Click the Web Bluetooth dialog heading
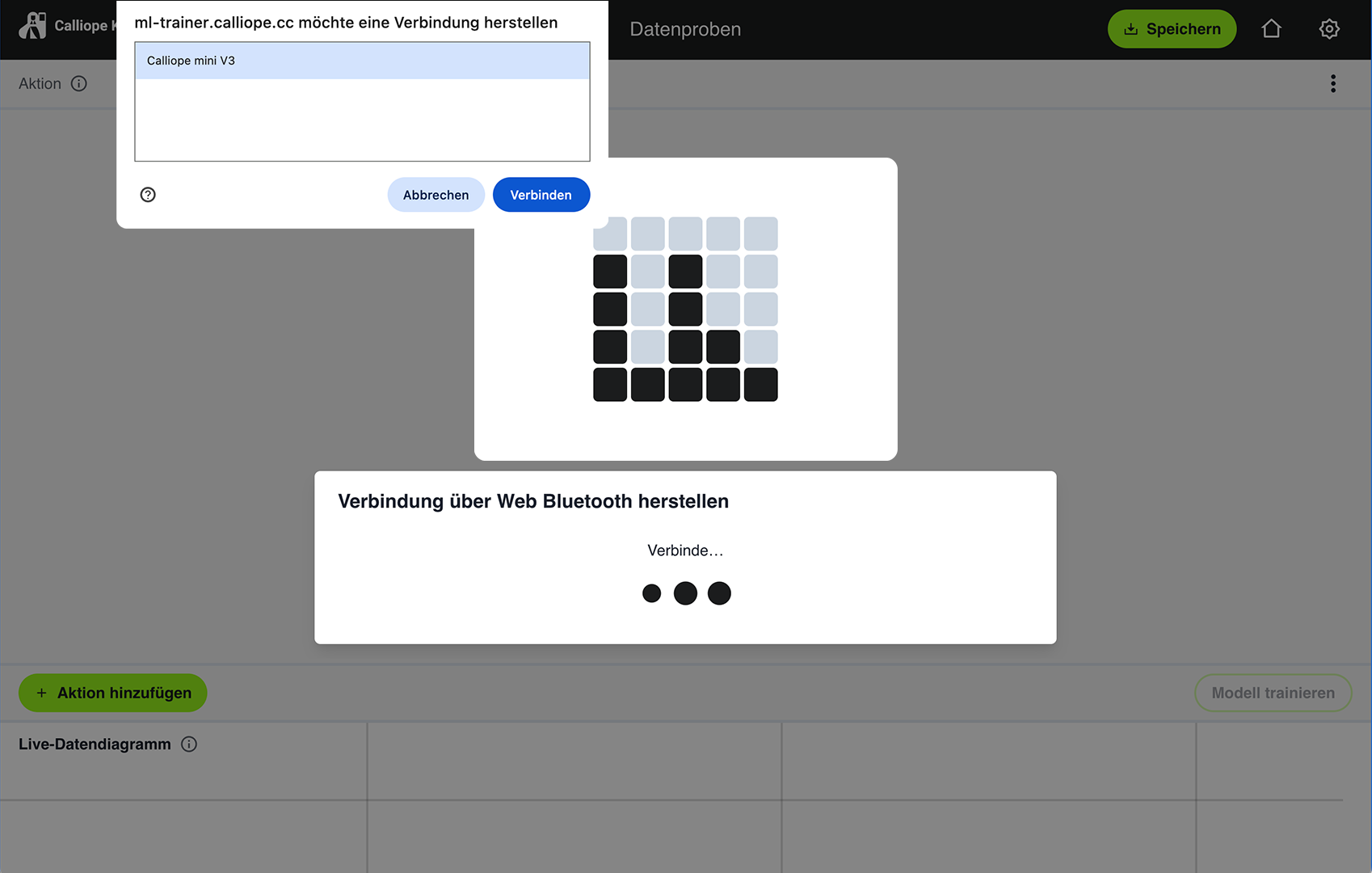The width and height of the screenshot is (1372, 873). tap(533, 501)
